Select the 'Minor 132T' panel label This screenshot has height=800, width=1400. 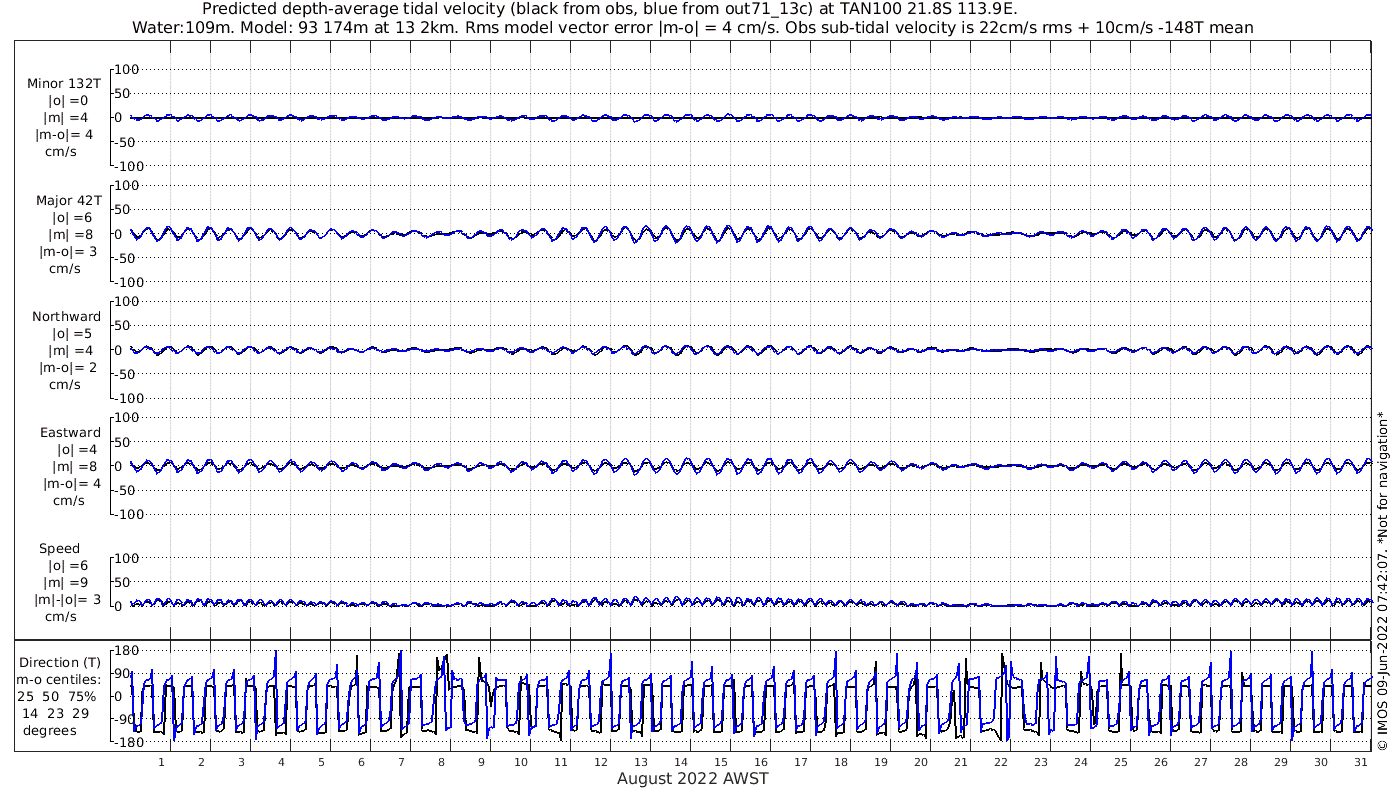64,84
